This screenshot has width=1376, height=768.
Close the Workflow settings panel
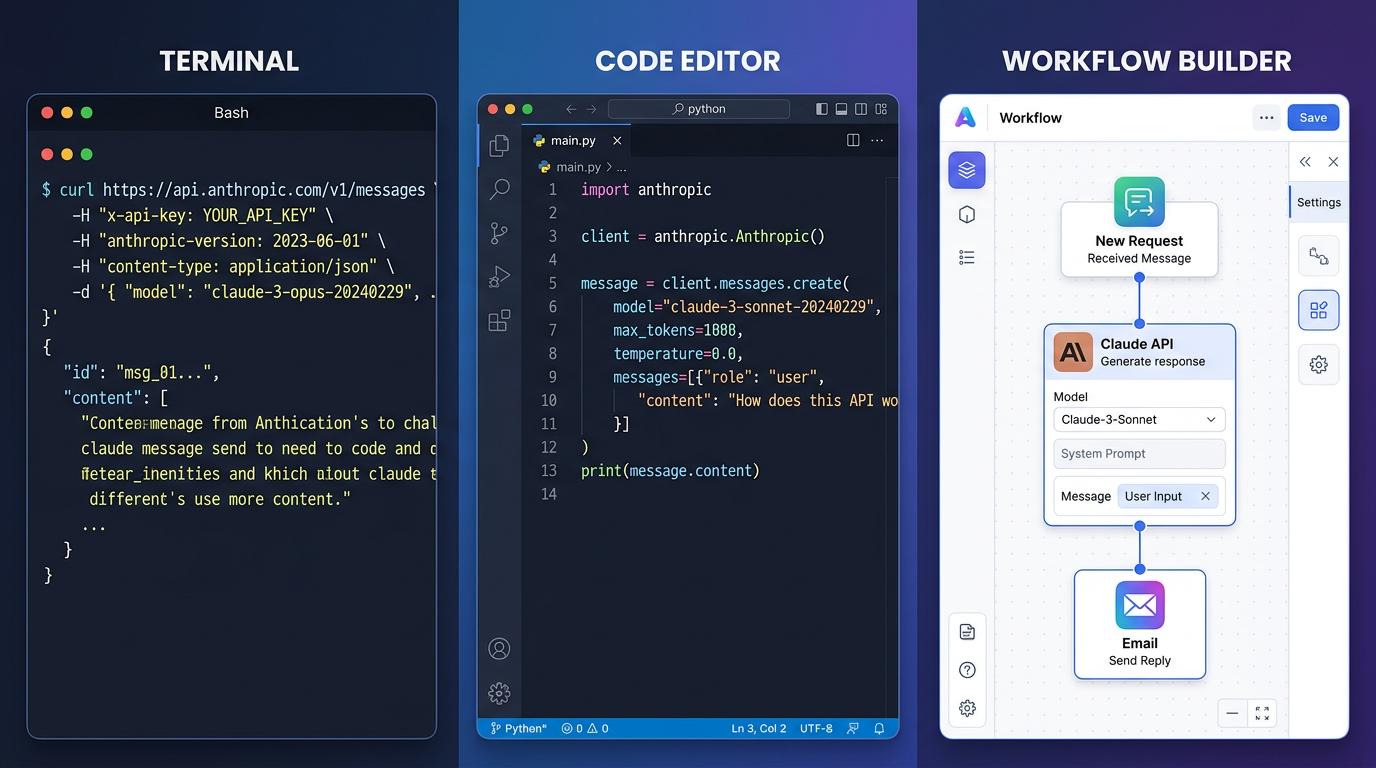pos(1333,162)
